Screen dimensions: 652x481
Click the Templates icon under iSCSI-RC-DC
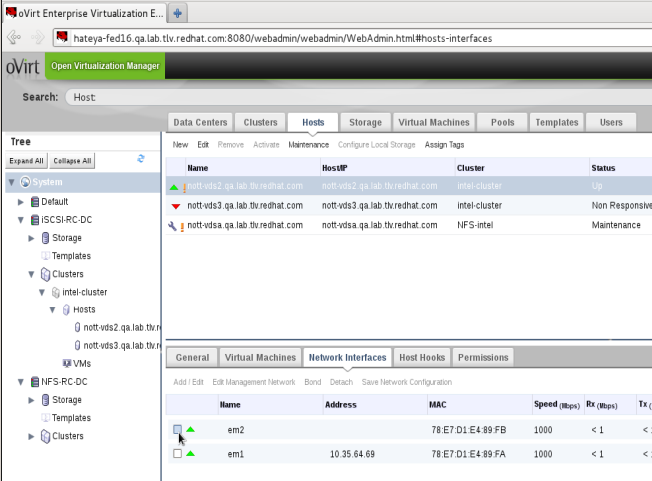click(45, 256)
